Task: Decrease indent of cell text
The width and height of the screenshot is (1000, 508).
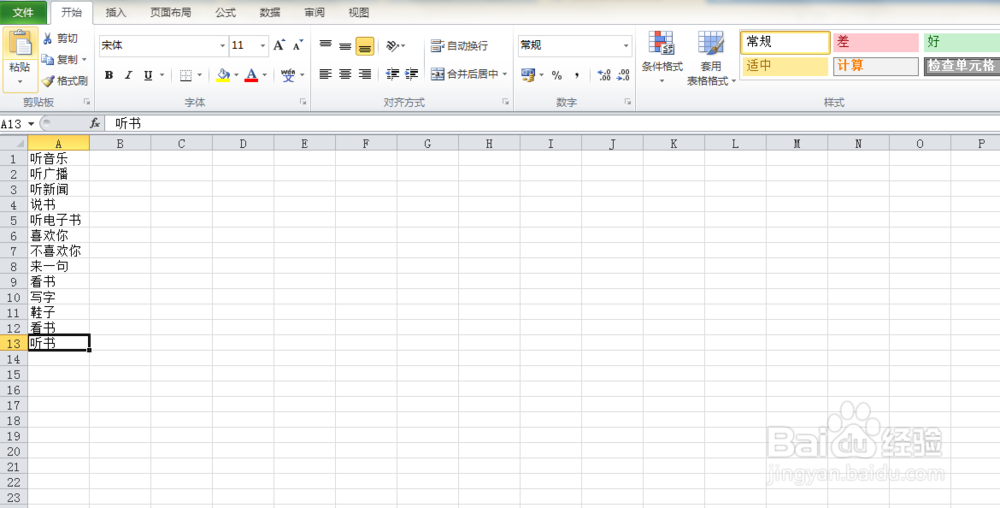Action: pos(393,75)
